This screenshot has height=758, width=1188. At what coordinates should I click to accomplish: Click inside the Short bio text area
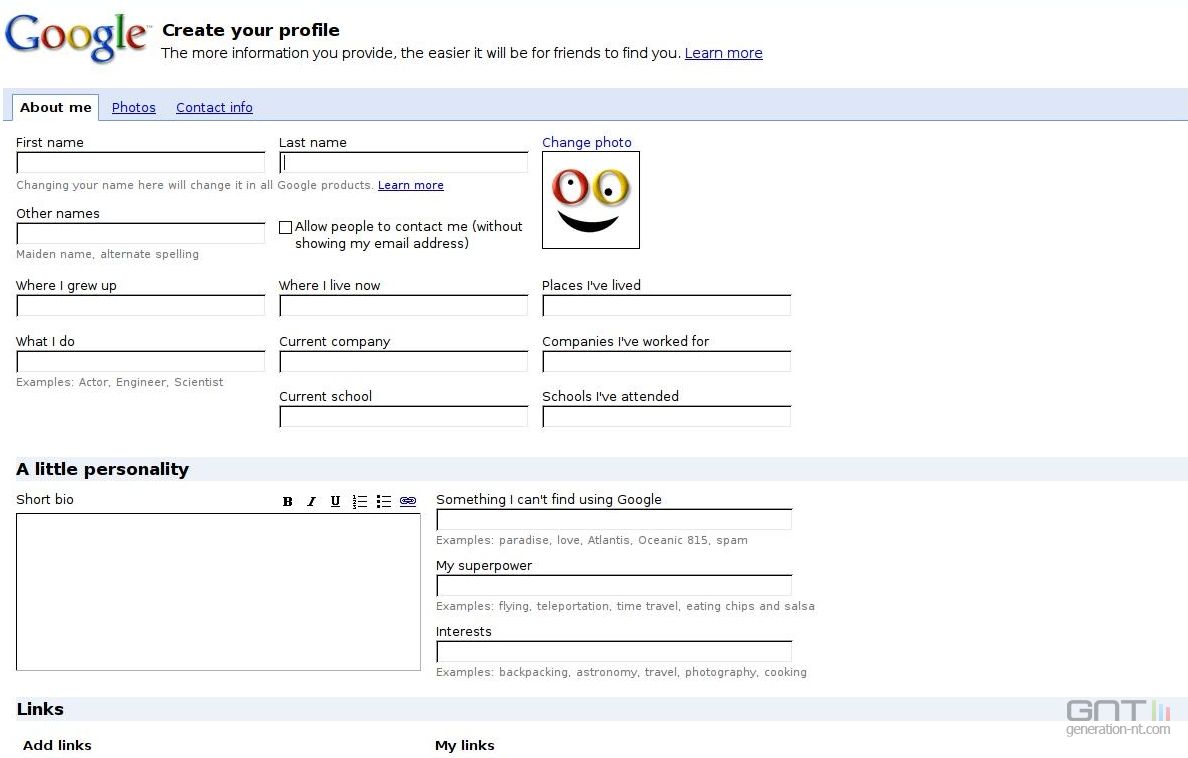coord(218,592)
